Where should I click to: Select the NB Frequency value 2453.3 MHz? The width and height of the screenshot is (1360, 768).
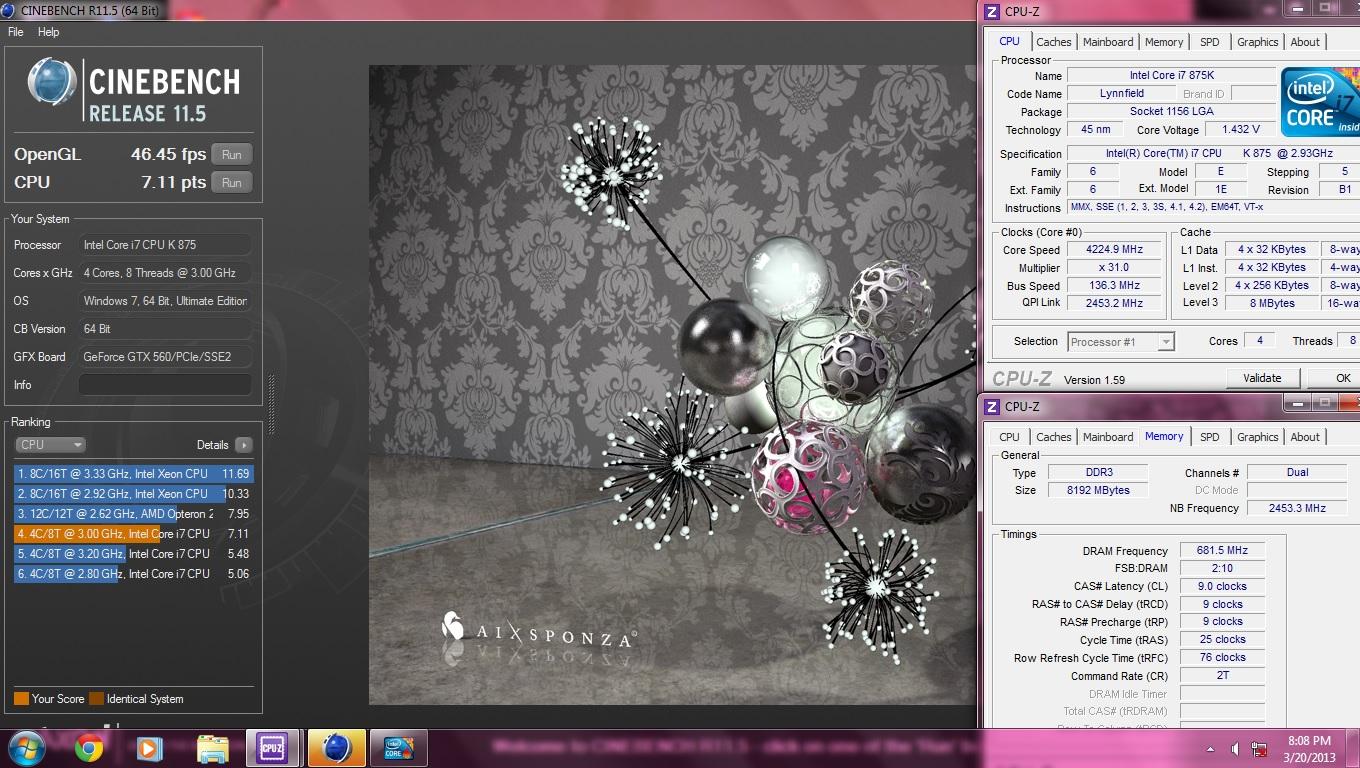(1297, 508)
